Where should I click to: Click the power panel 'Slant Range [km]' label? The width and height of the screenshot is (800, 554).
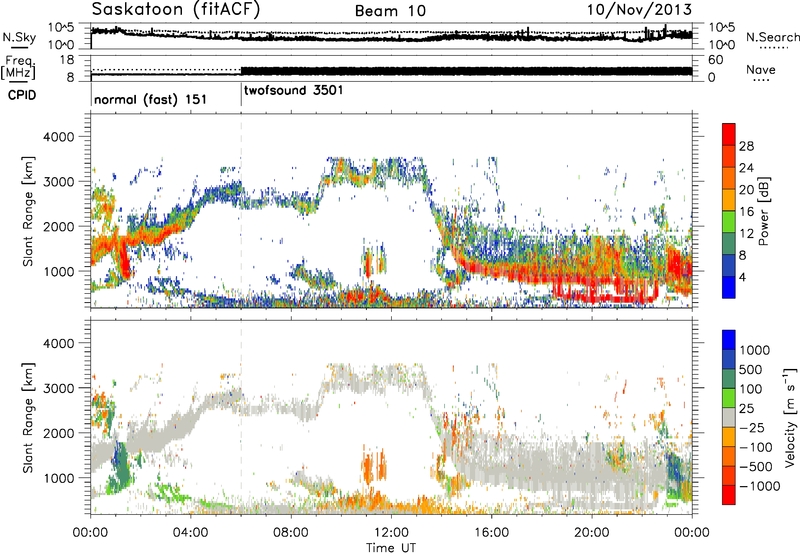coord(28,211)
